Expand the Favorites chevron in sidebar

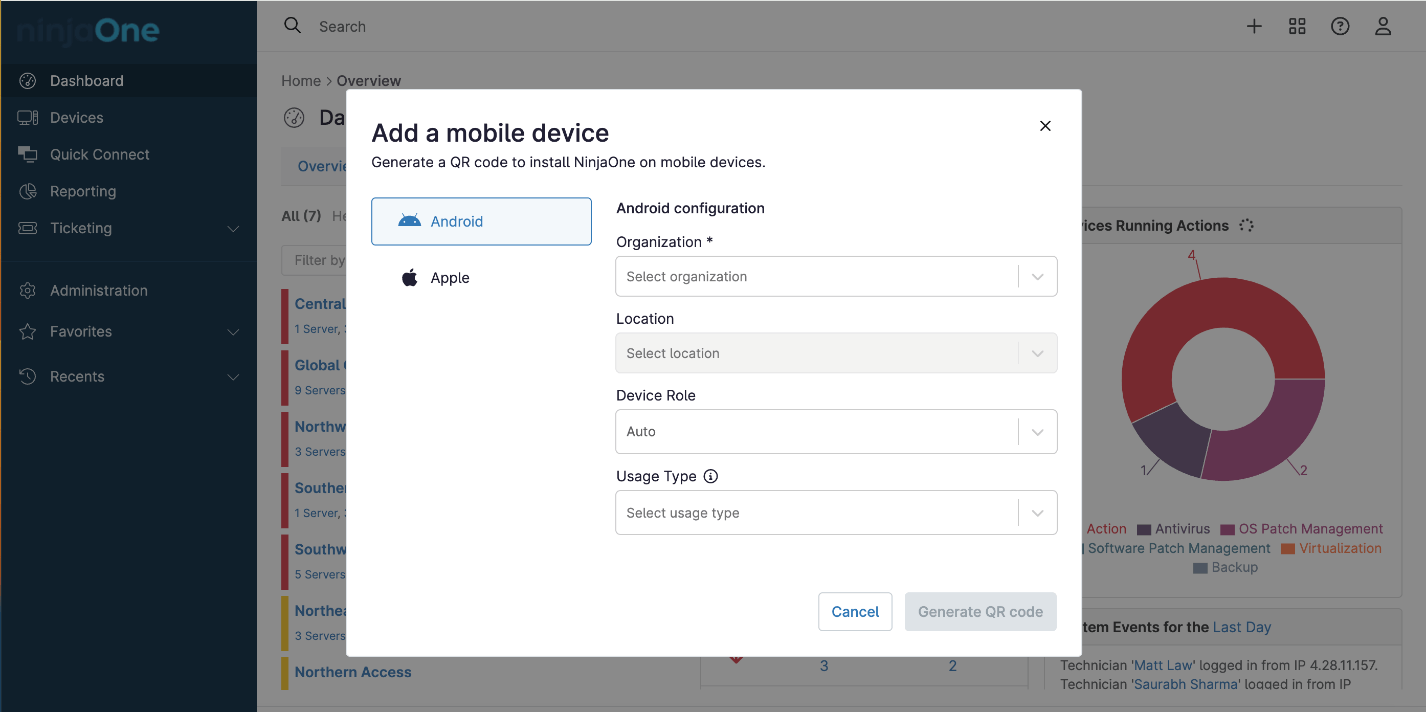coord(233,332)
